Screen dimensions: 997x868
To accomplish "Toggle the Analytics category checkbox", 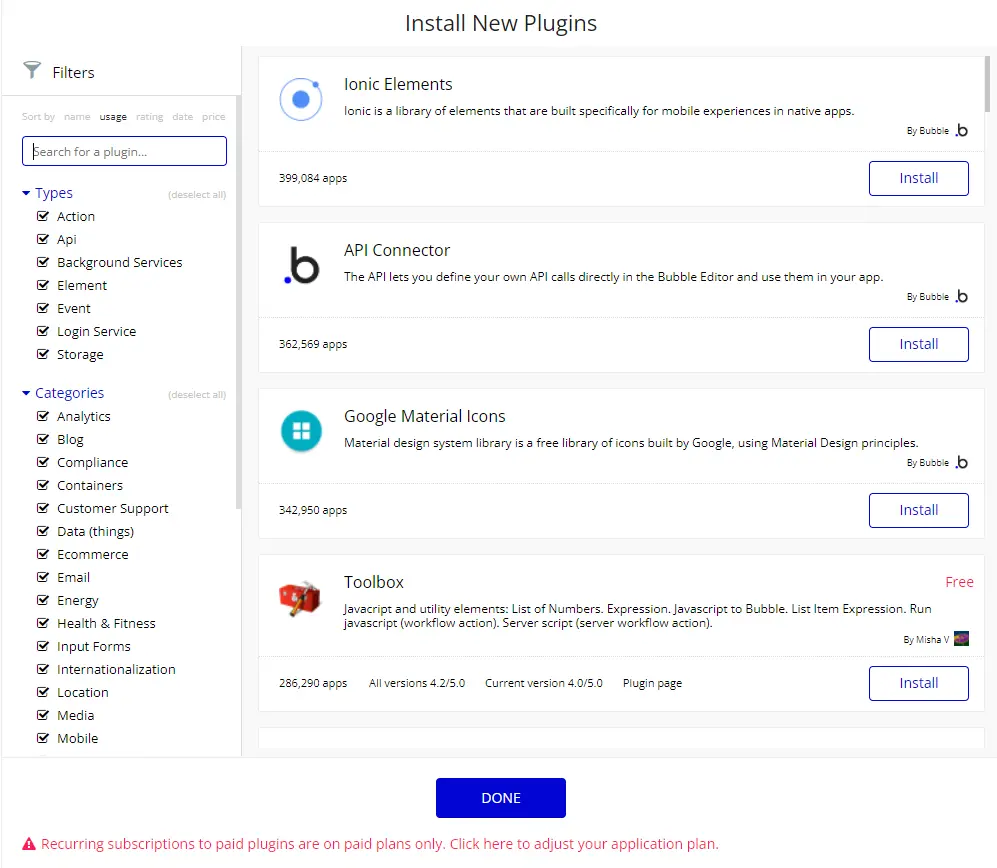I will coord(43,416).
